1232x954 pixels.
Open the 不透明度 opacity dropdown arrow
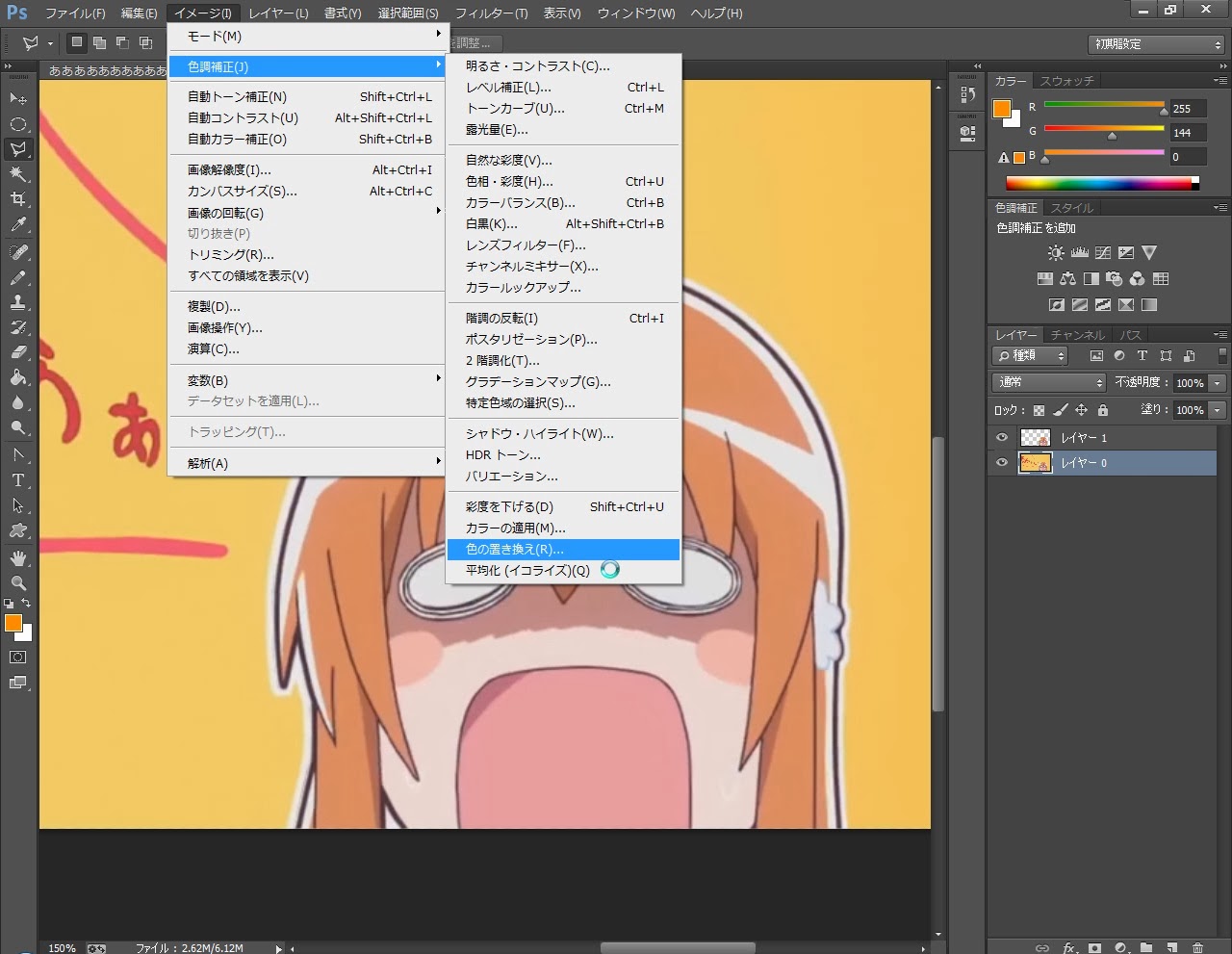[1218, 383]
